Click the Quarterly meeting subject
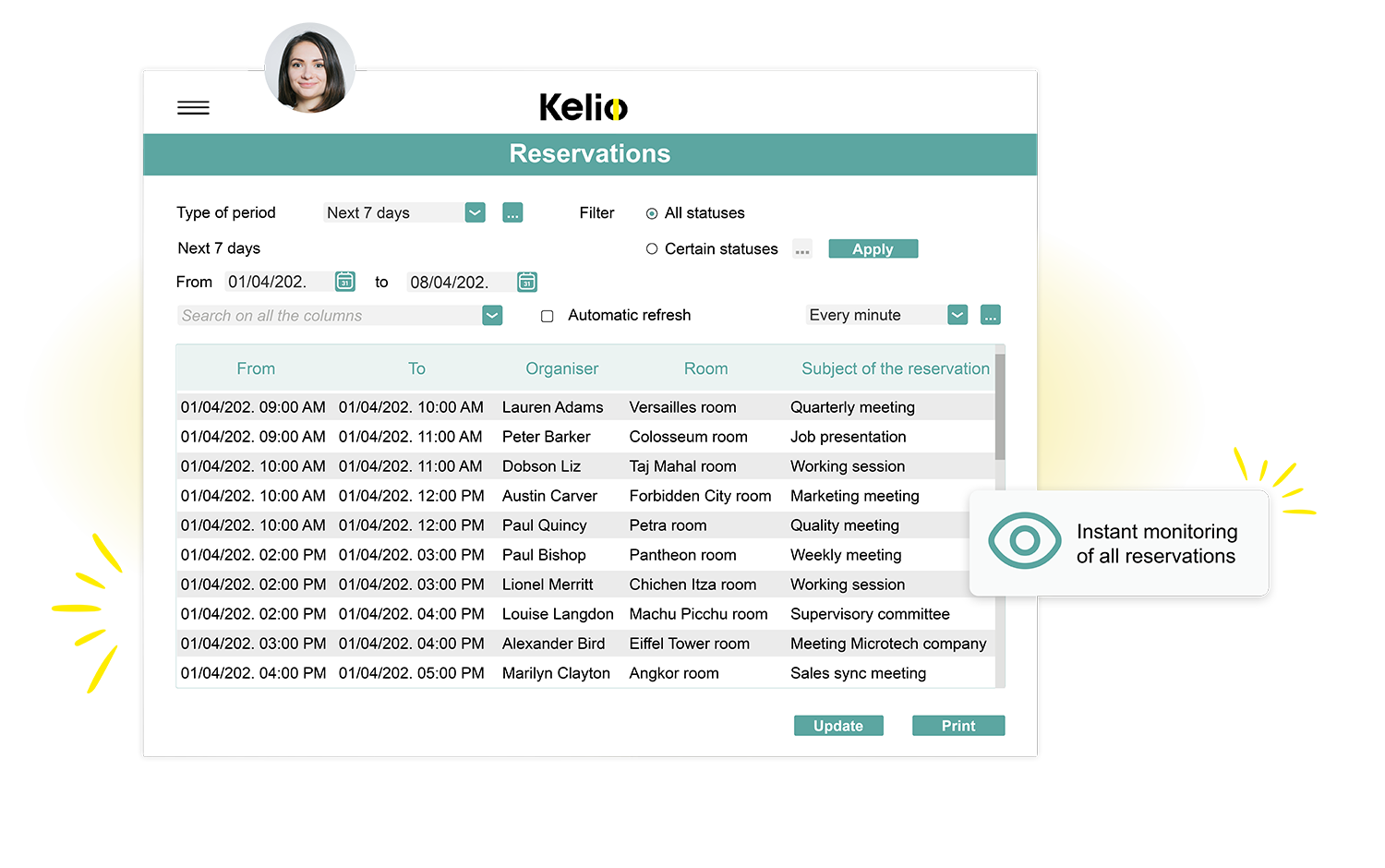 pyautogui.click(x=852, y=407)
